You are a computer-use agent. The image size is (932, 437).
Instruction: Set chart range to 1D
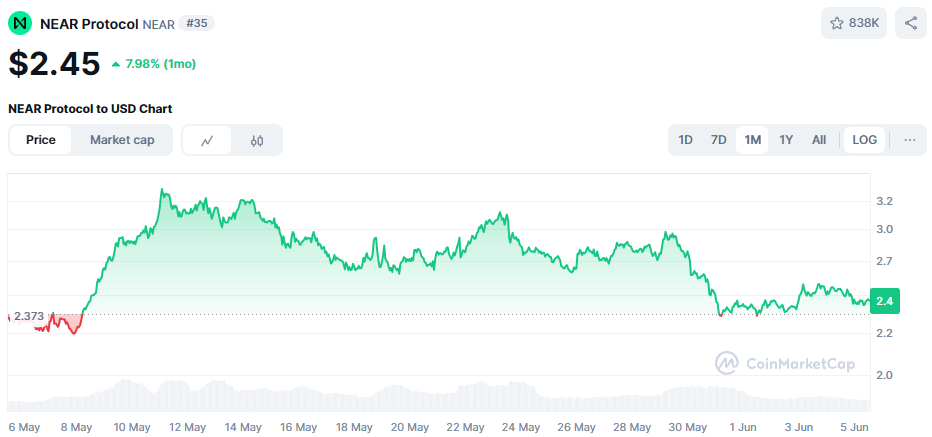(685, 140)
